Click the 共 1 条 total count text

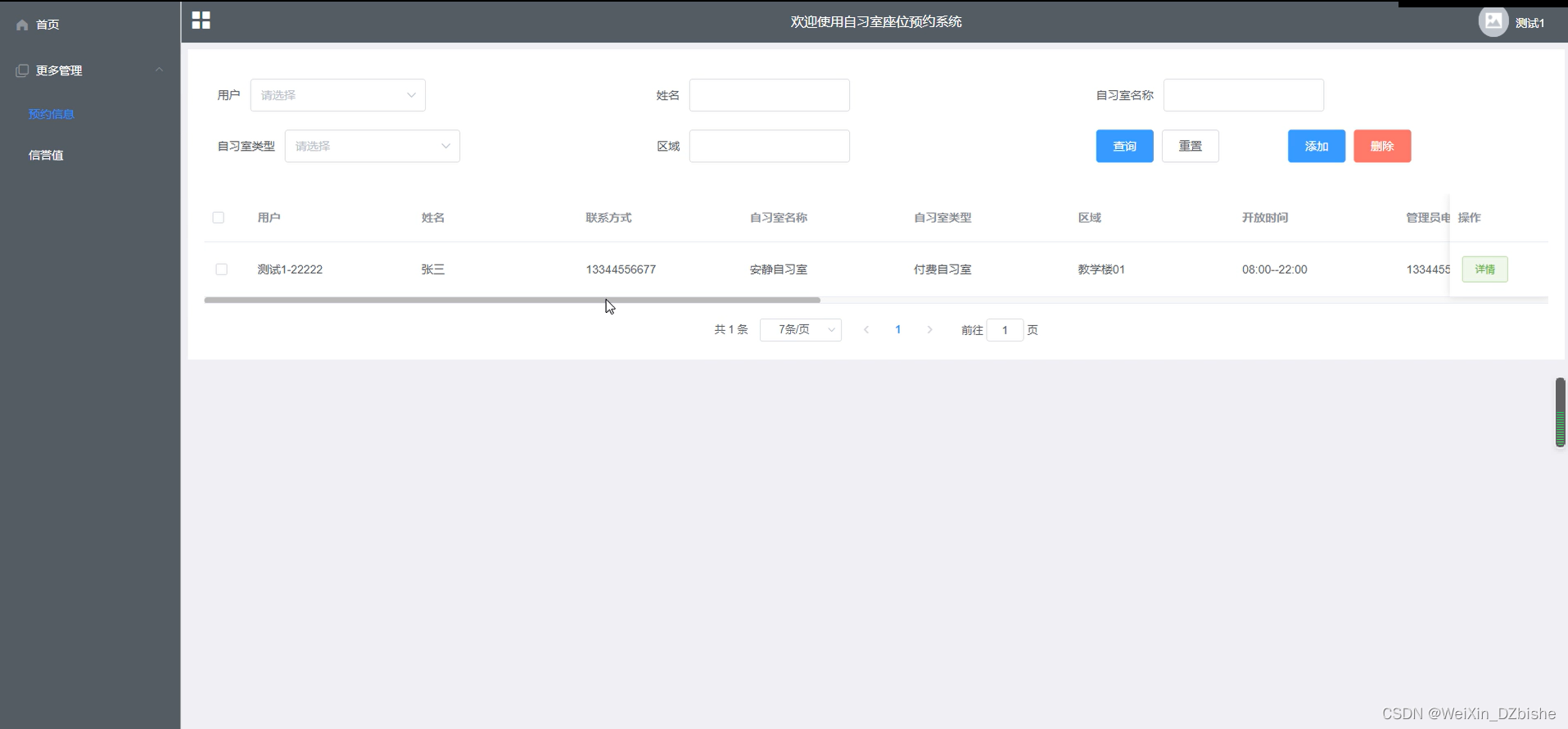click(x=731, y=330)
